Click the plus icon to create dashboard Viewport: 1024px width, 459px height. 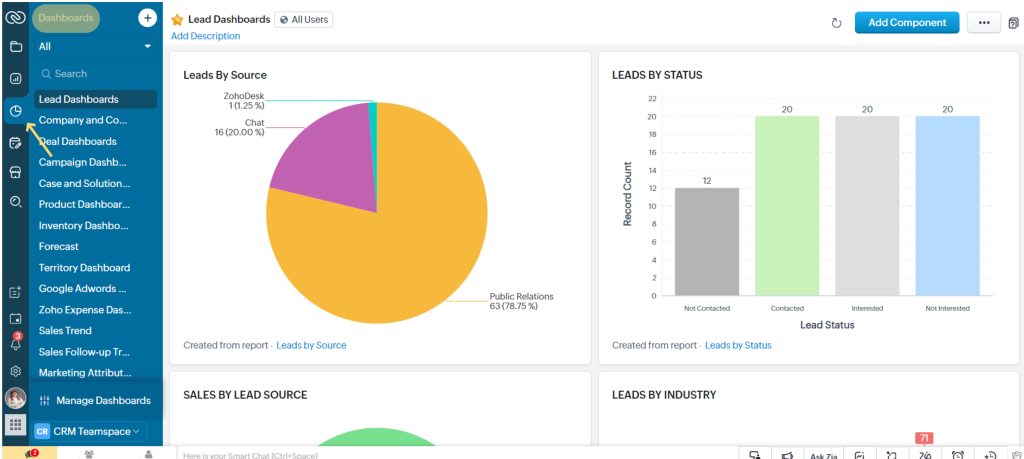[148, 18]
